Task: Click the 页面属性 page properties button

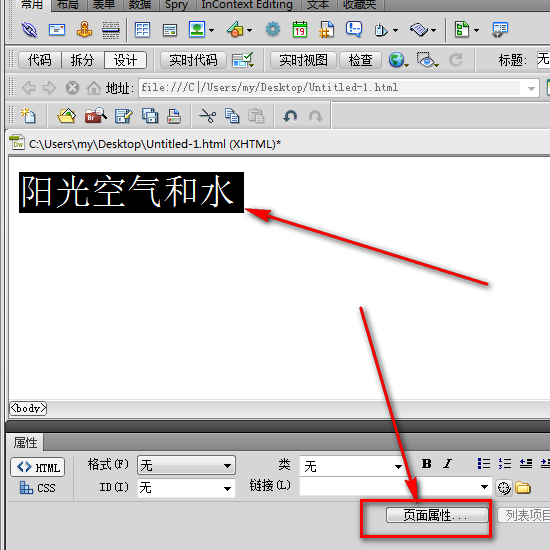Action: click(x=437, y=515)
